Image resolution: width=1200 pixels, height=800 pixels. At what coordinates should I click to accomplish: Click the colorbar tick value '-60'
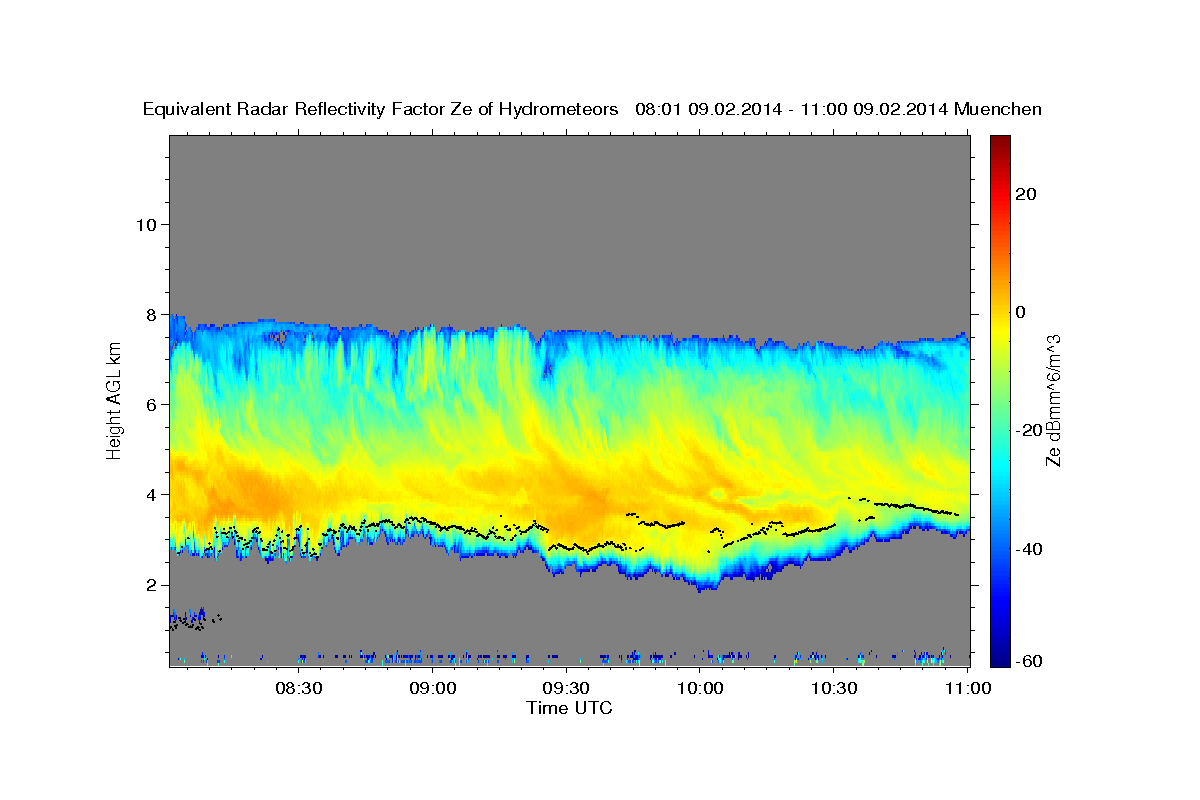1028,662
